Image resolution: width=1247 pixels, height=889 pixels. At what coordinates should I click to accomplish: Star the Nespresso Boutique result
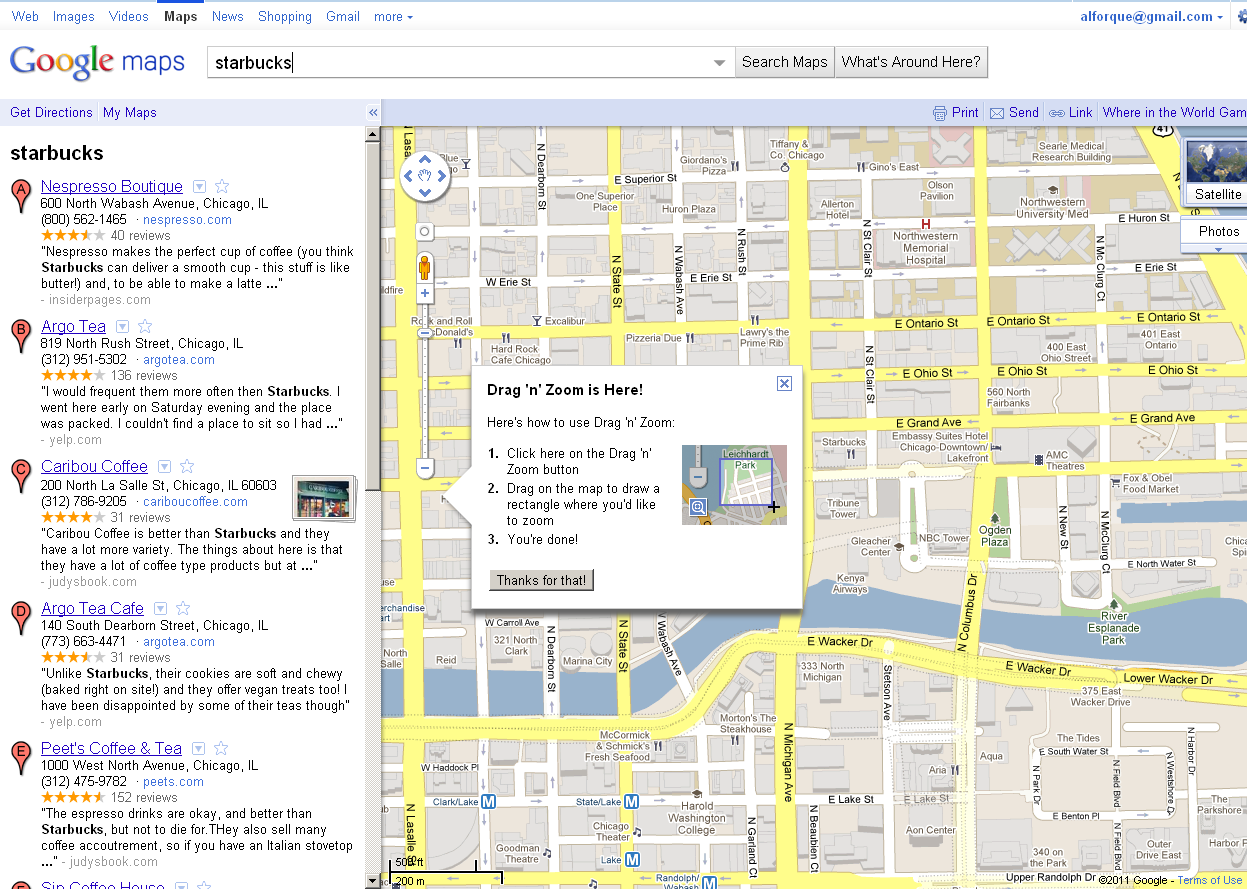pyautogui.click(x=222, y=186)
